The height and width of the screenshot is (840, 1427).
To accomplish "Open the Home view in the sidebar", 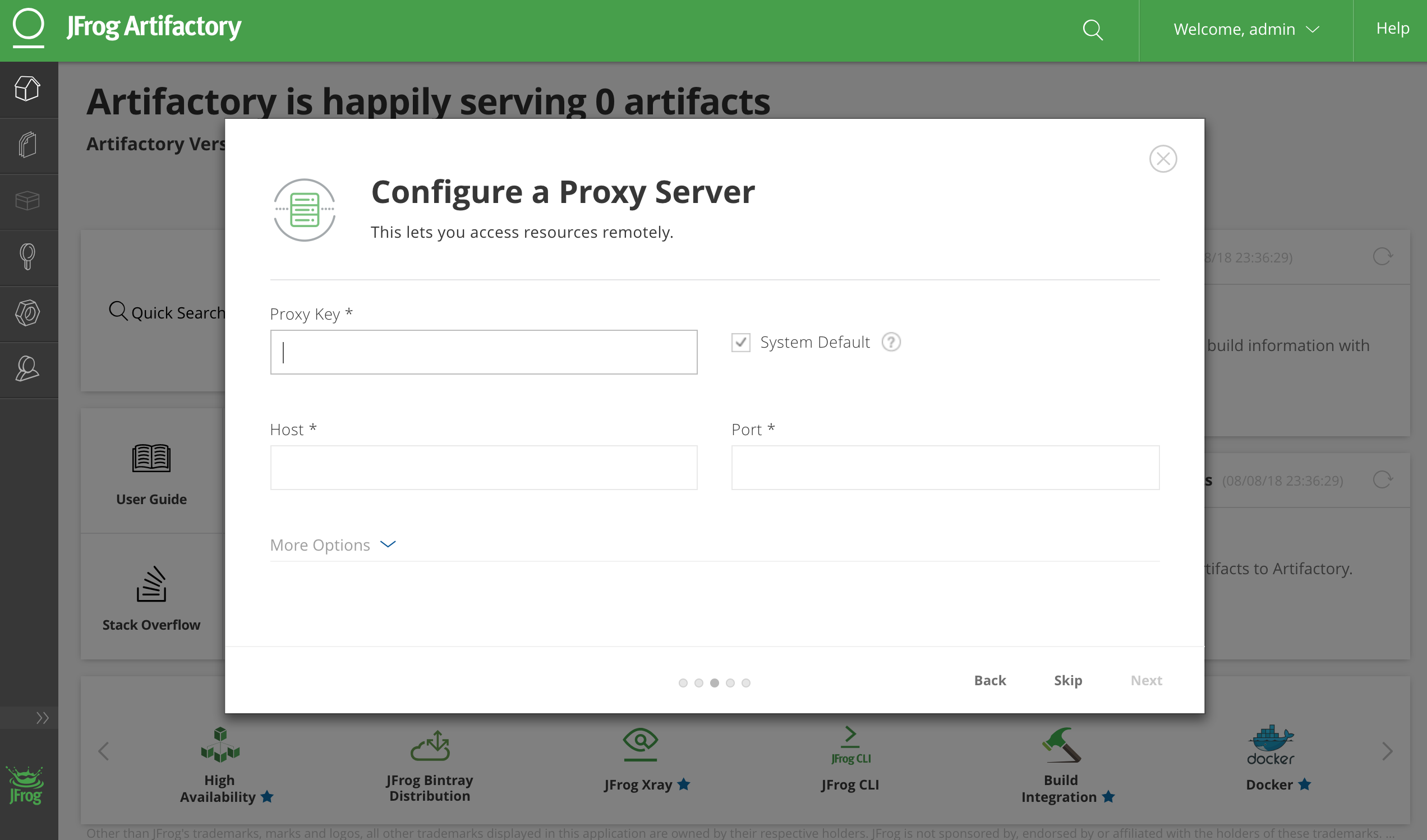I will tap(28, 89).
